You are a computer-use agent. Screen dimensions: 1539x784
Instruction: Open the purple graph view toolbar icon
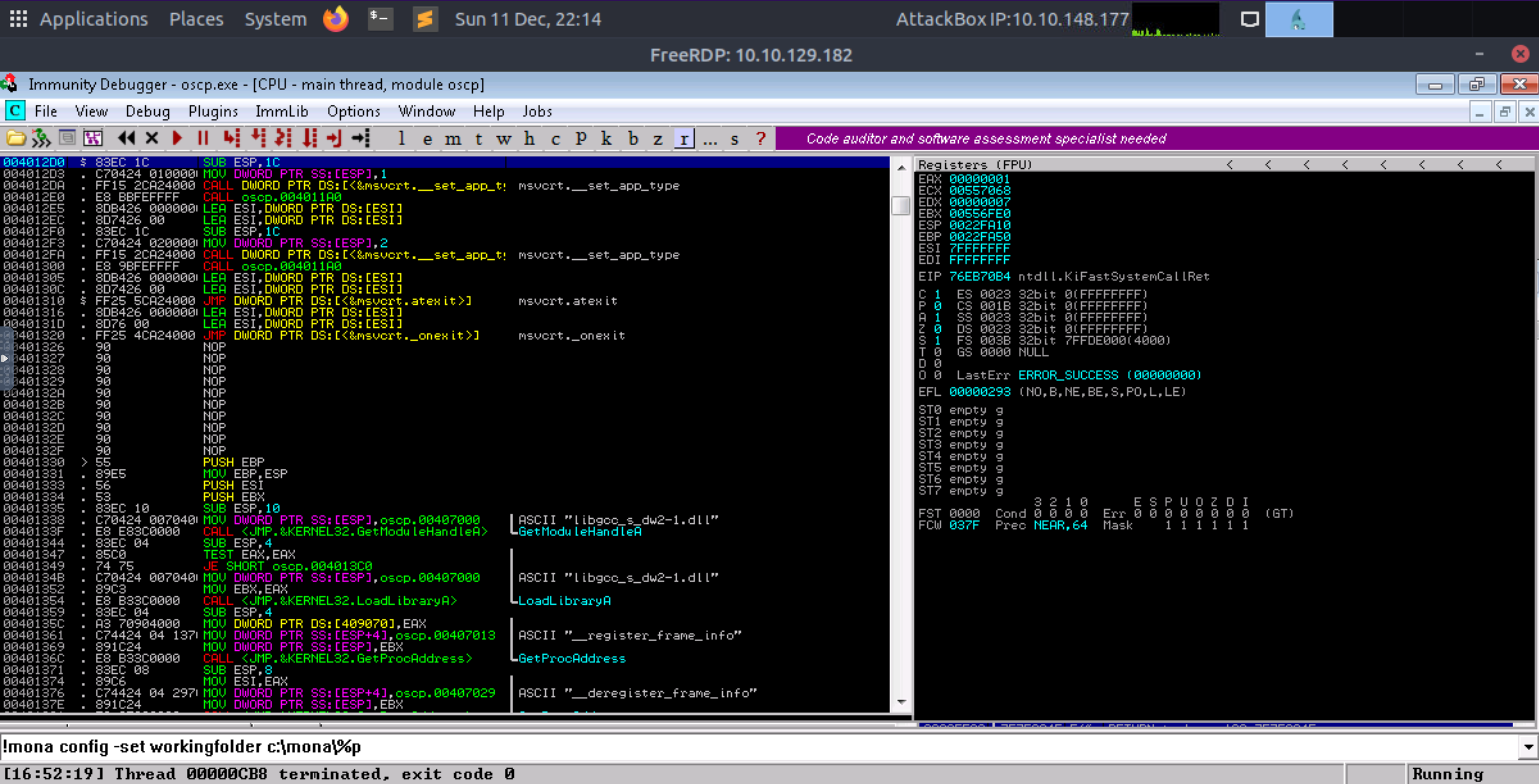93,138
